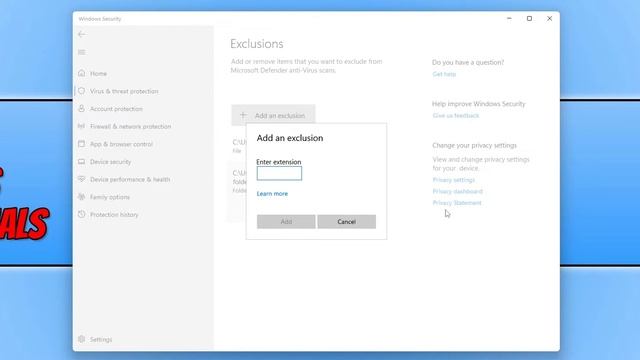Open the Learn more link
This screenshot has height=360, width=640.
[x=272, y=193]
